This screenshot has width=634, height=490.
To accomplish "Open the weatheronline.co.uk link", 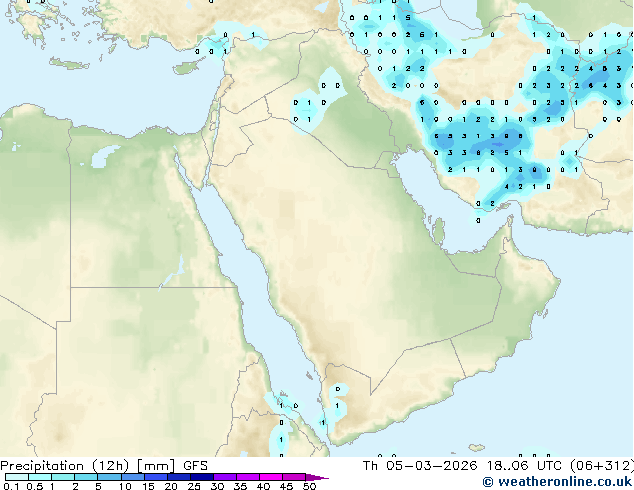I will point(557,482).
